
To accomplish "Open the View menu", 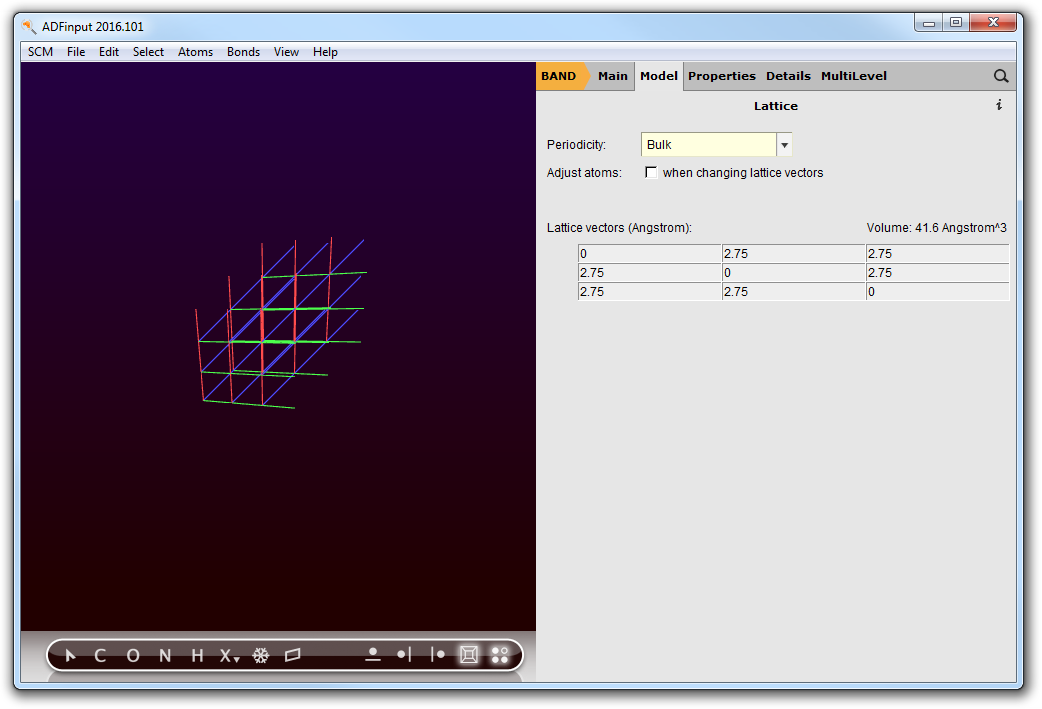I will pos(286,52).
